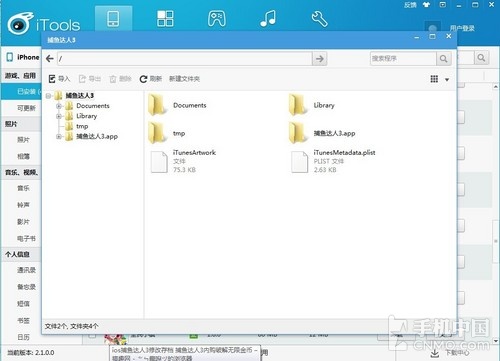Click the updatable apps sidebar item
This screenshot has width=500, height=361.
pos(21,108)
